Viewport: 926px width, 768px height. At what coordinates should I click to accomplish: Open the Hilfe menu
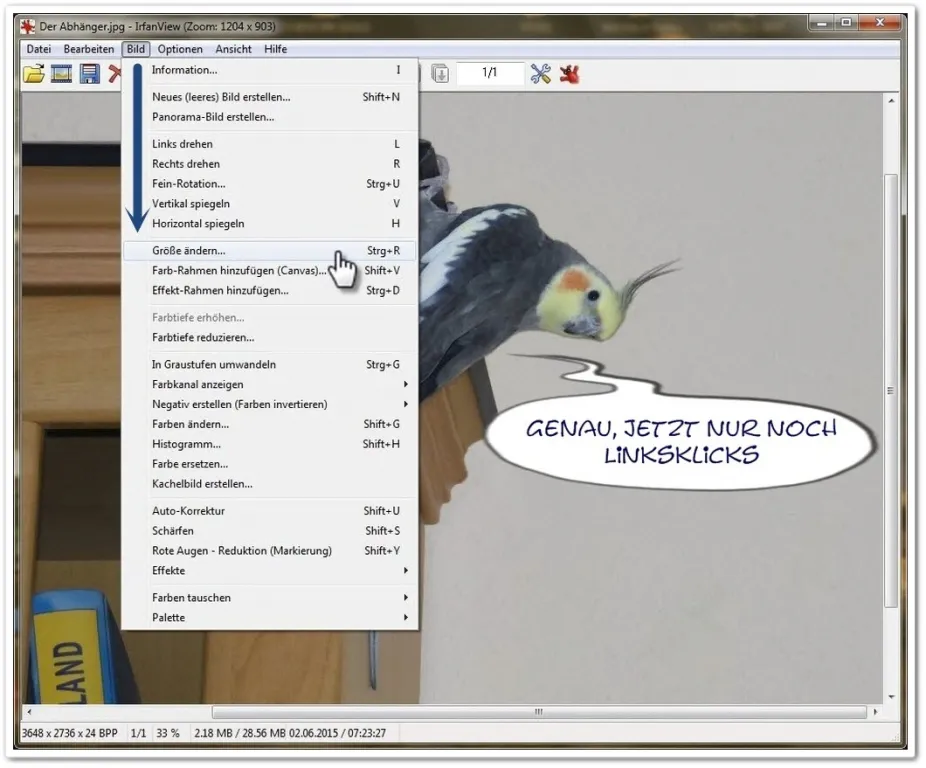point(276,49)
